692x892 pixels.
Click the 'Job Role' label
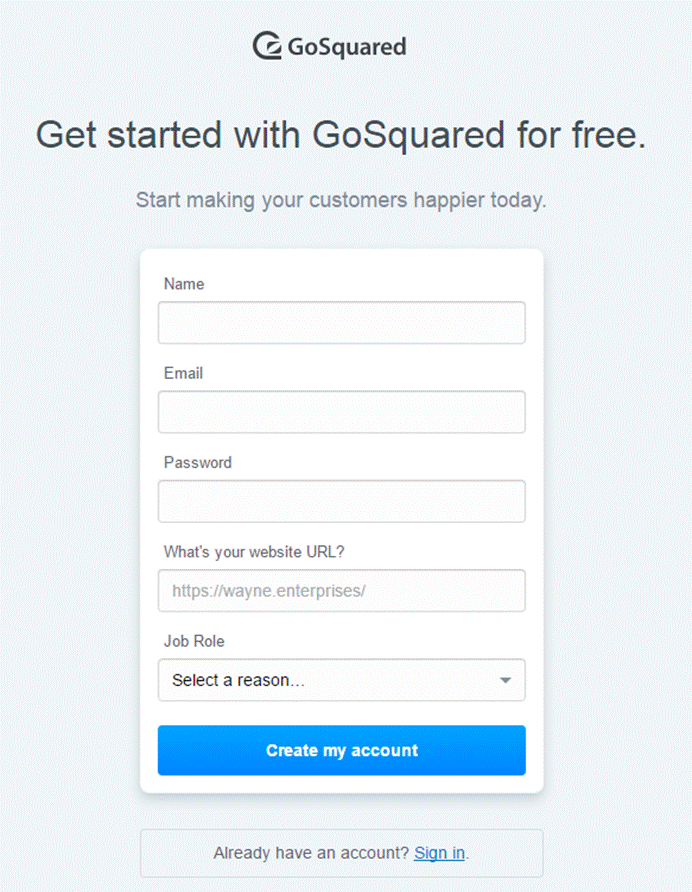coord(194,641)
